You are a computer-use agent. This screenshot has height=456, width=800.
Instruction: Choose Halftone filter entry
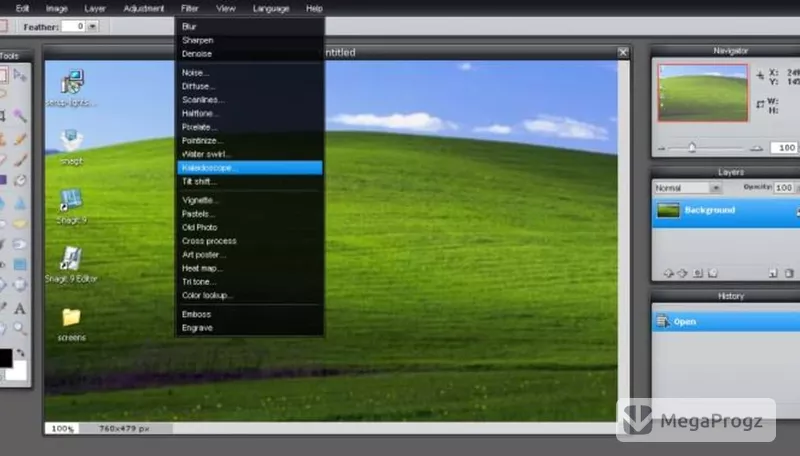(x=250, y=114)
